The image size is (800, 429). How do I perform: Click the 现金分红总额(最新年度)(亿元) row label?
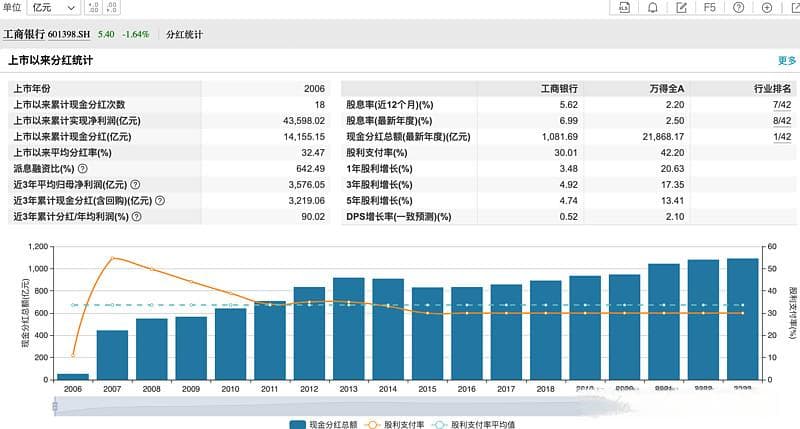pyautogui.click(x=408, y=137)
